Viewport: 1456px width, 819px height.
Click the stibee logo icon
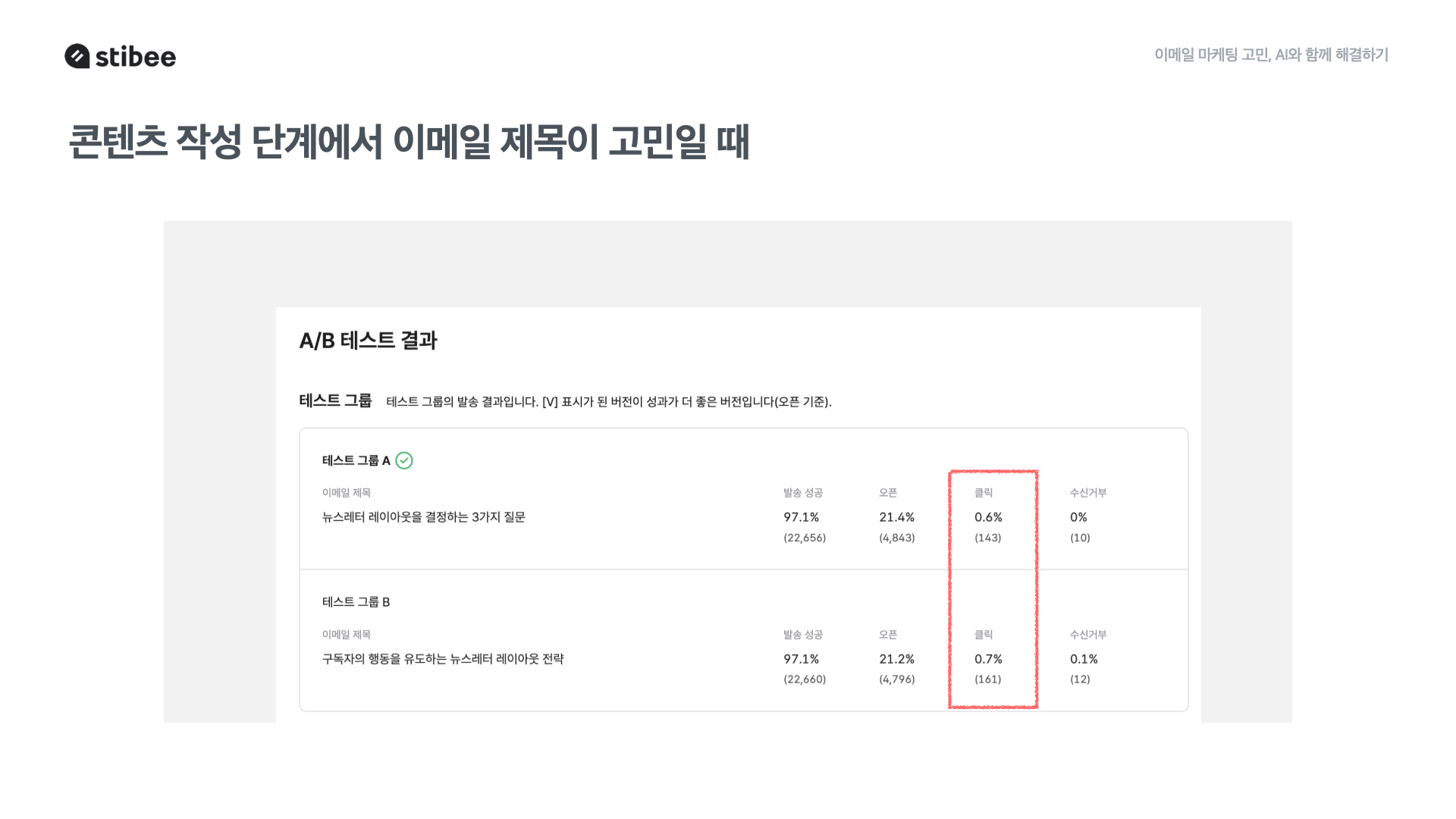[77, 56]
